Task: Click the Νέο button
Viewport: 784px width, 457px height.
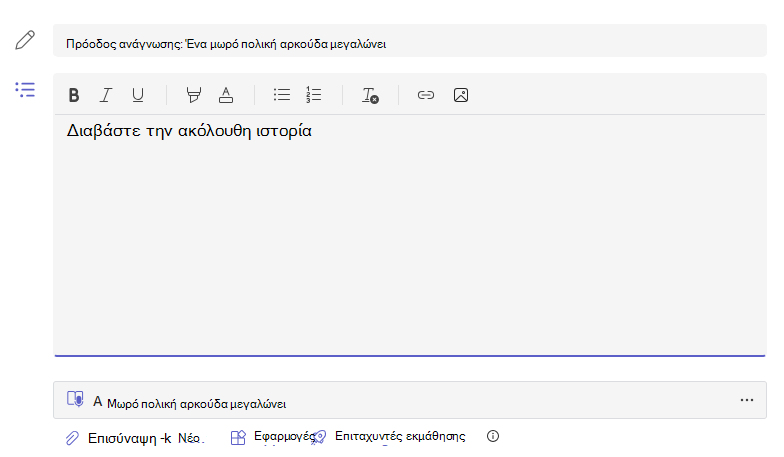Action: point(190,438)
